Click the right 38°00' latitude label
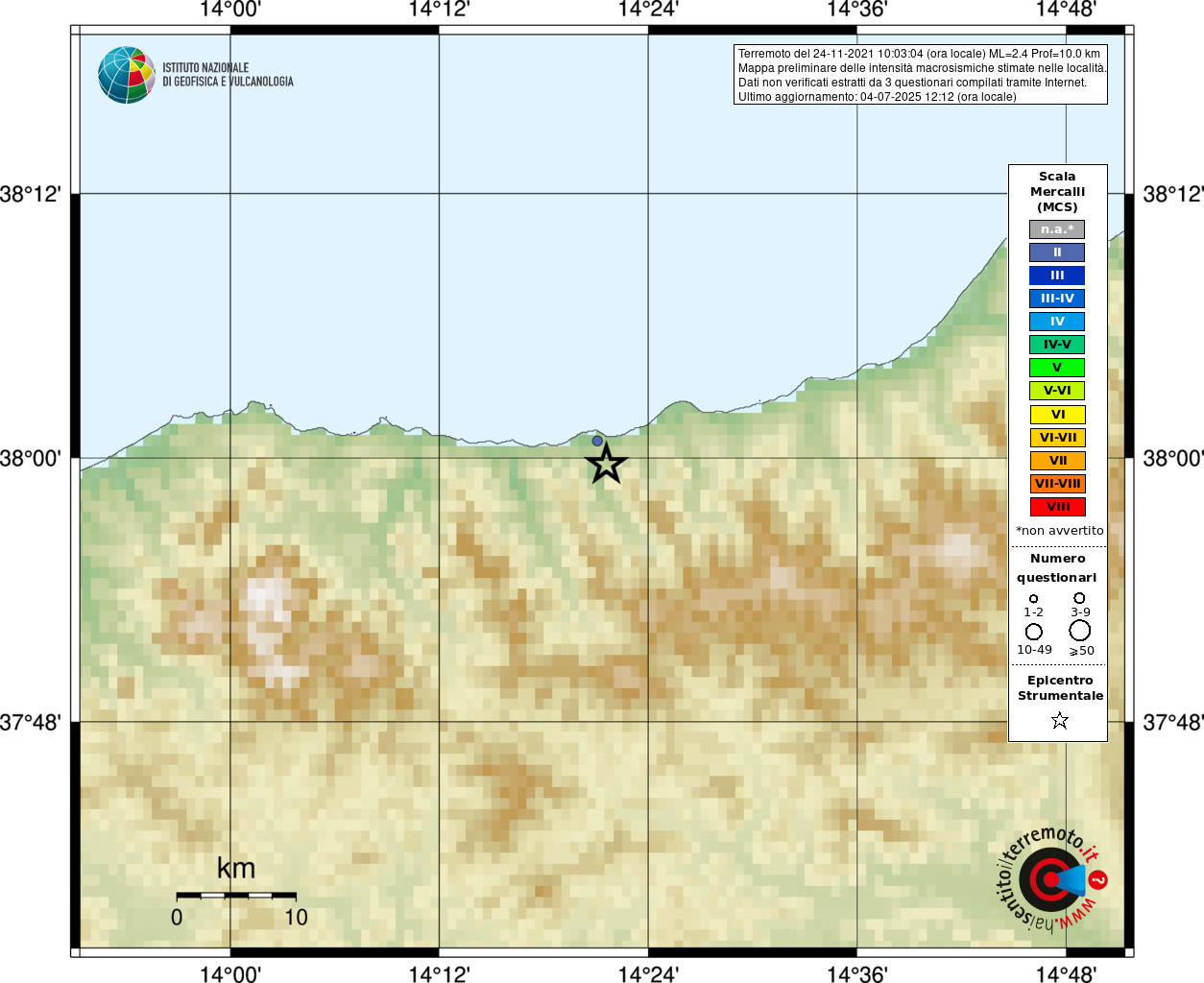The height and width of the screenshot is (983, 1204). [x=1172, y=459]
